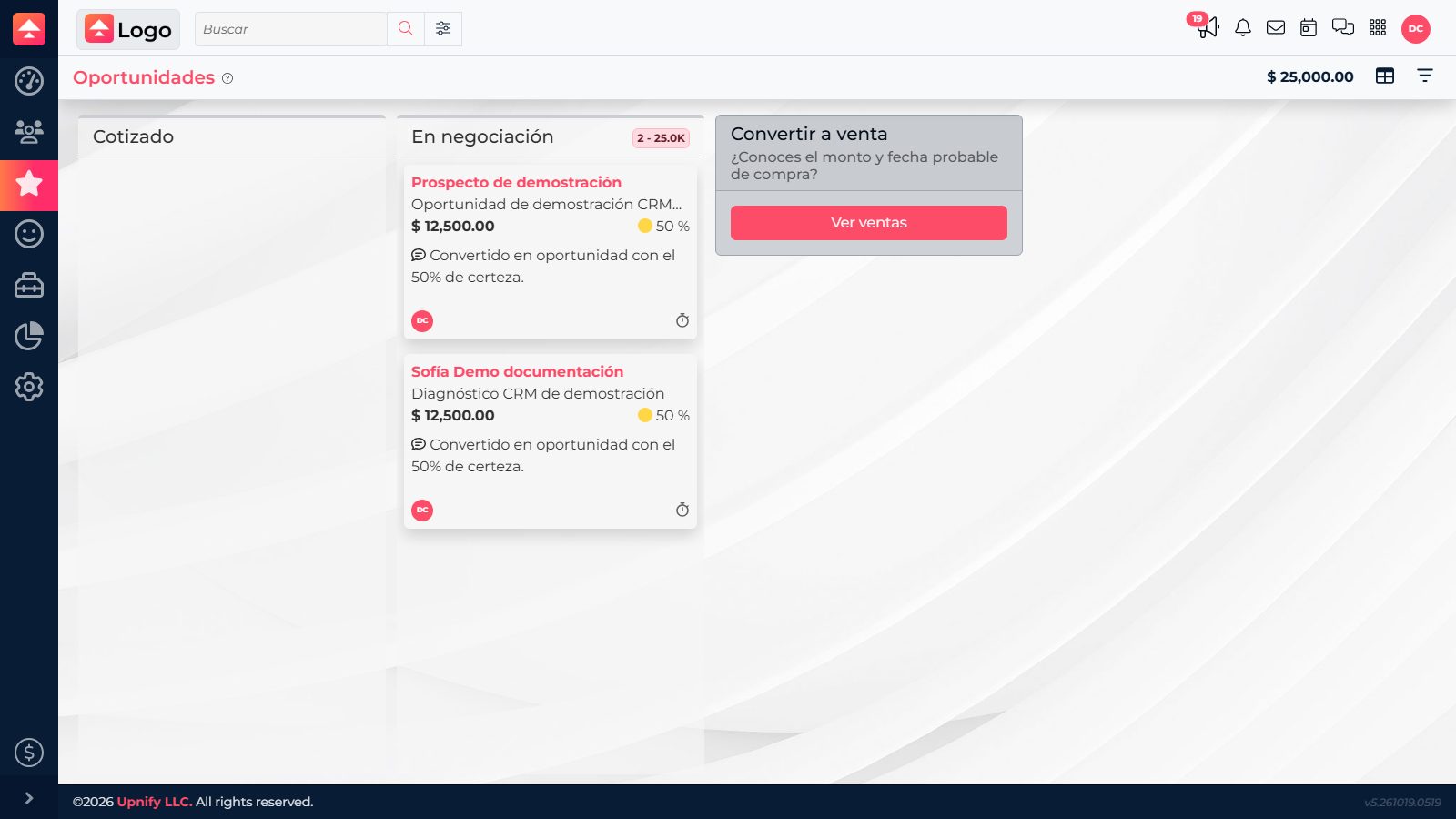
Task: Select the Cotizado column header
Action: click(x=232, y=136)
